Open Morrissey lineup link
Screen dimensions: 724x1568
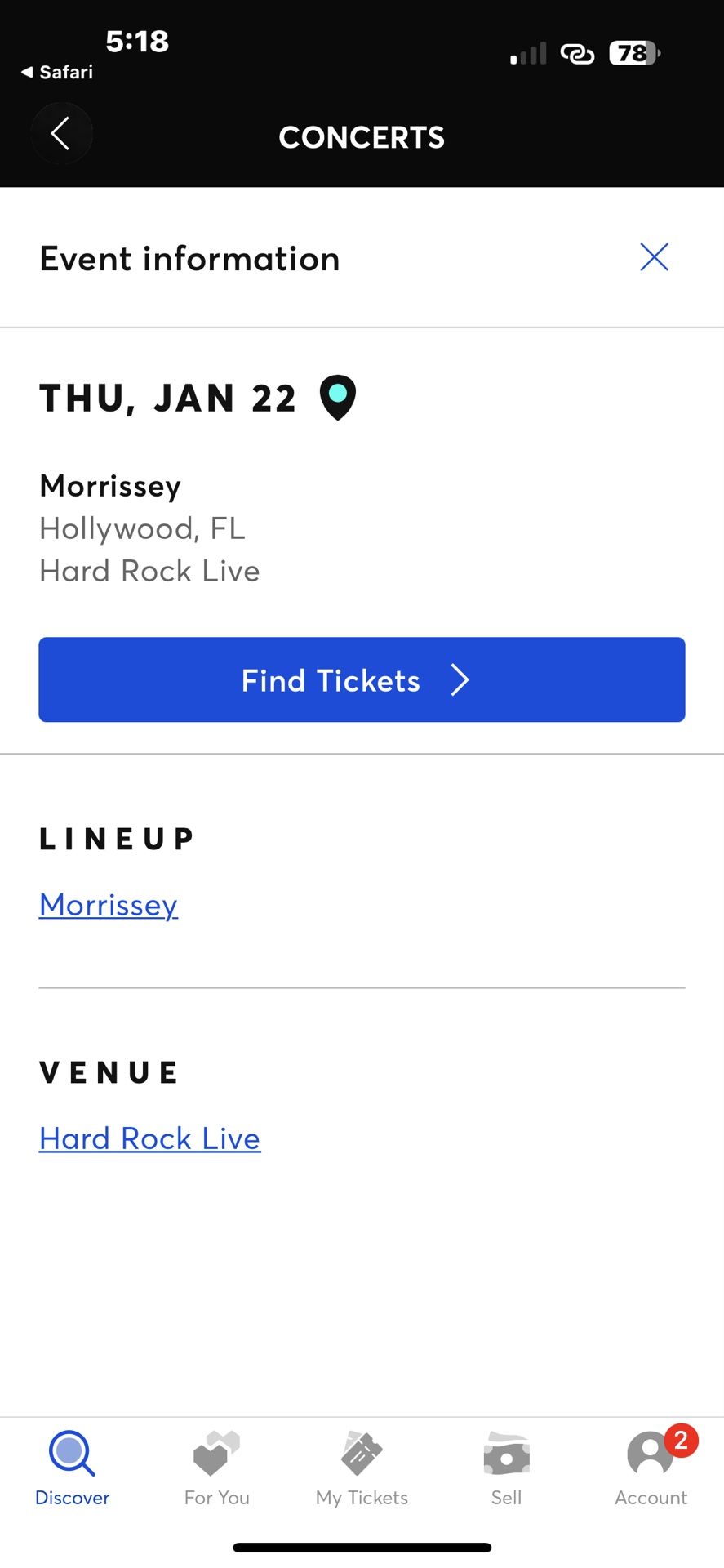pos(109,905)
